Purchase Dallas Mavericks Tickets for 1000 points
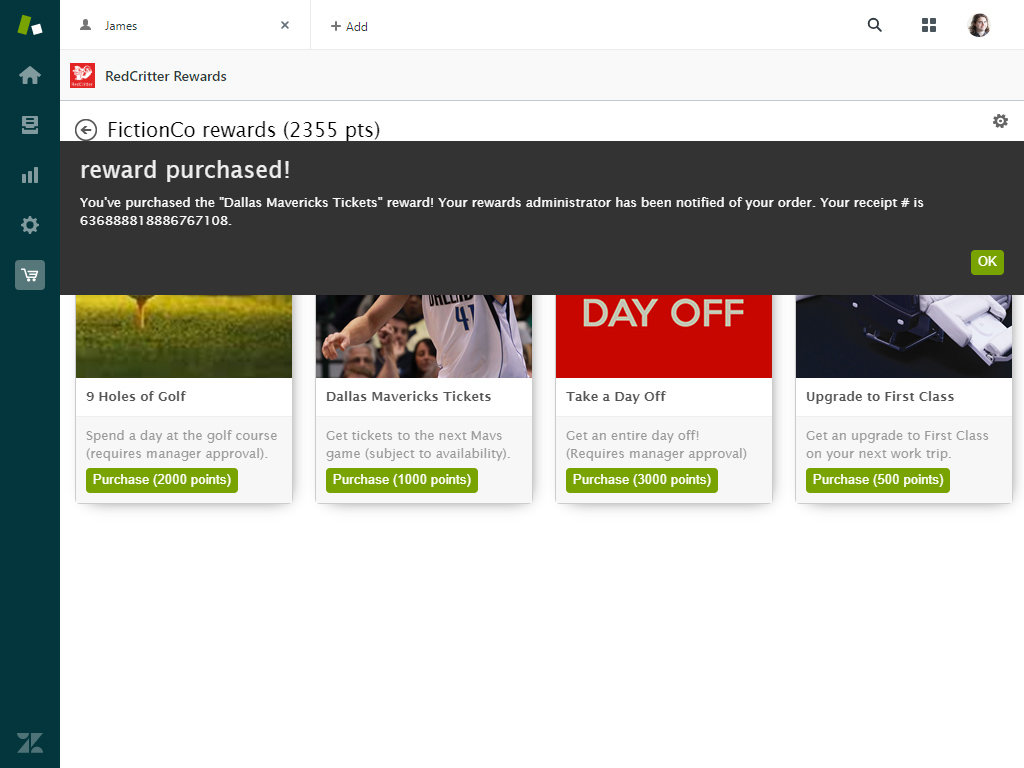This screenshot has height=768, width=1024. [402, 480]
